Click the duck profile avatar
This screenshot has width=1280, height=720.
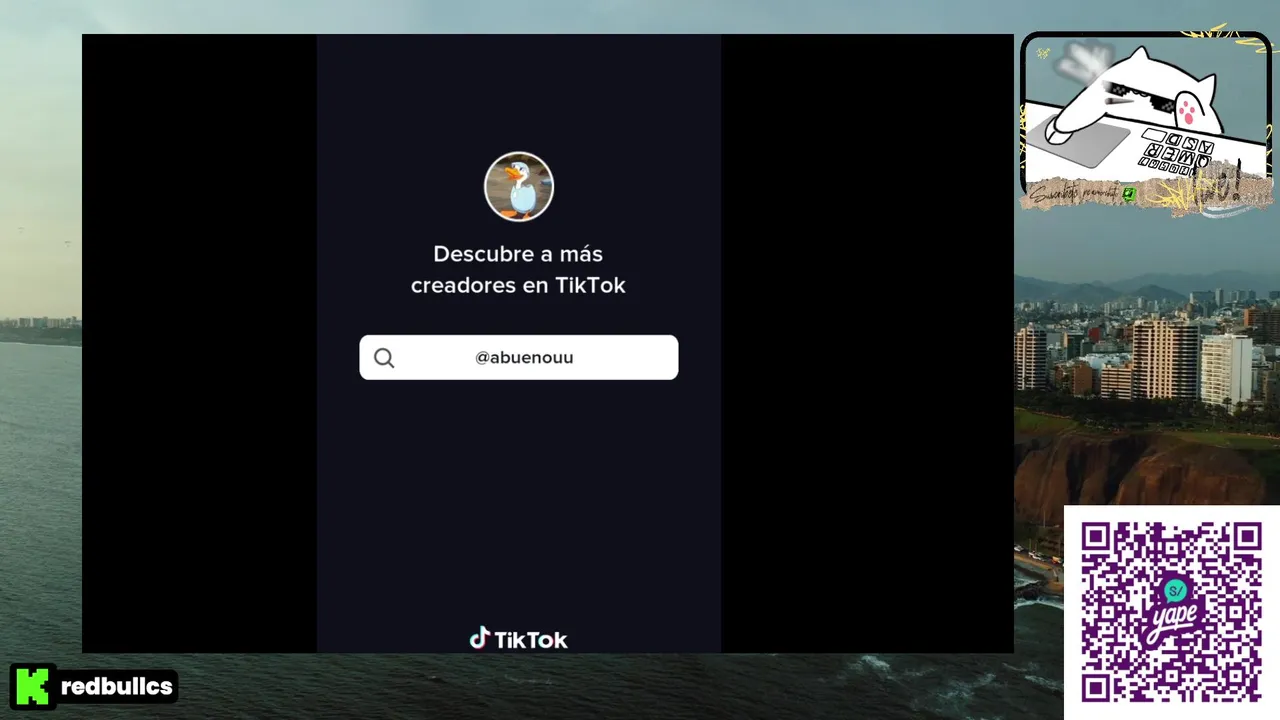point(518,186)
